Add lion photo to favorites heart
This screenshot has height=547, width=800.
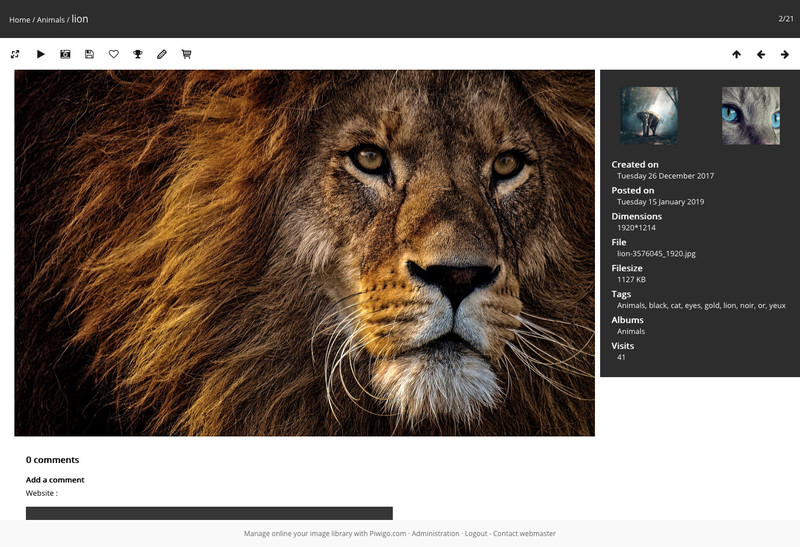point(114,54)
